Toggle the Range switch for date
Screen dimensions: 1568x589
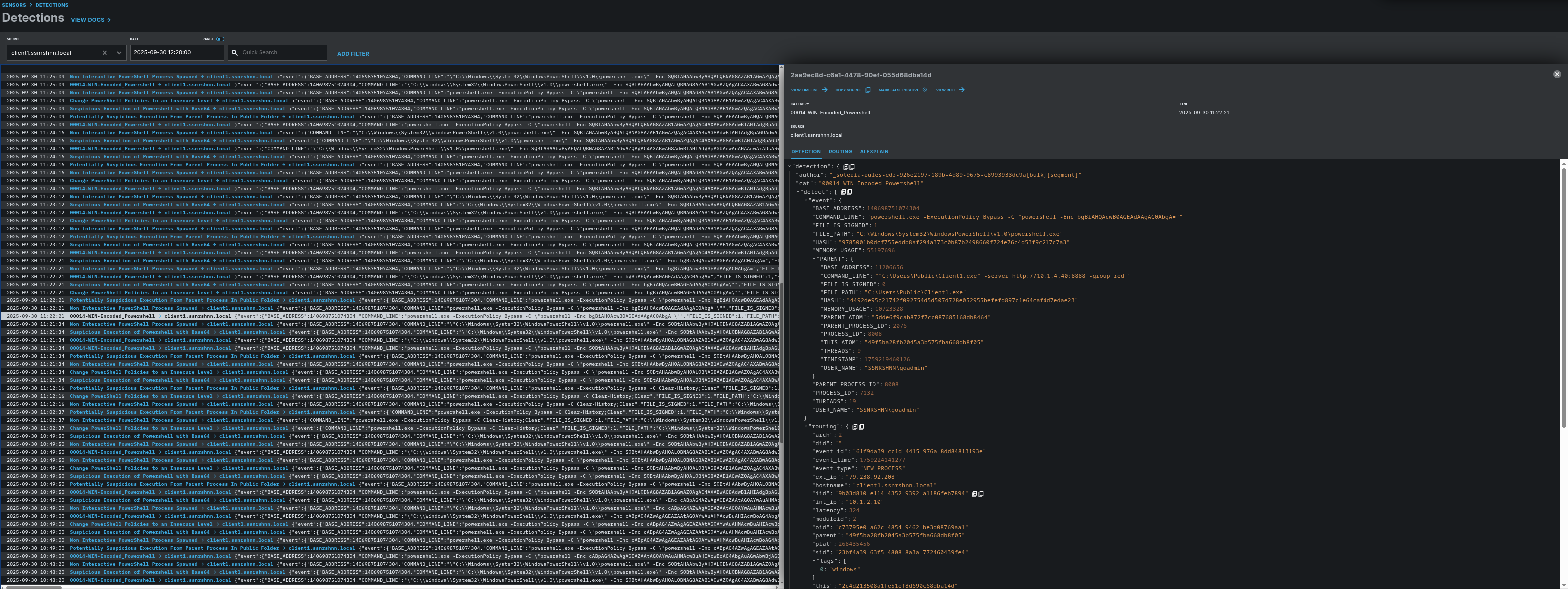[220, 39]
